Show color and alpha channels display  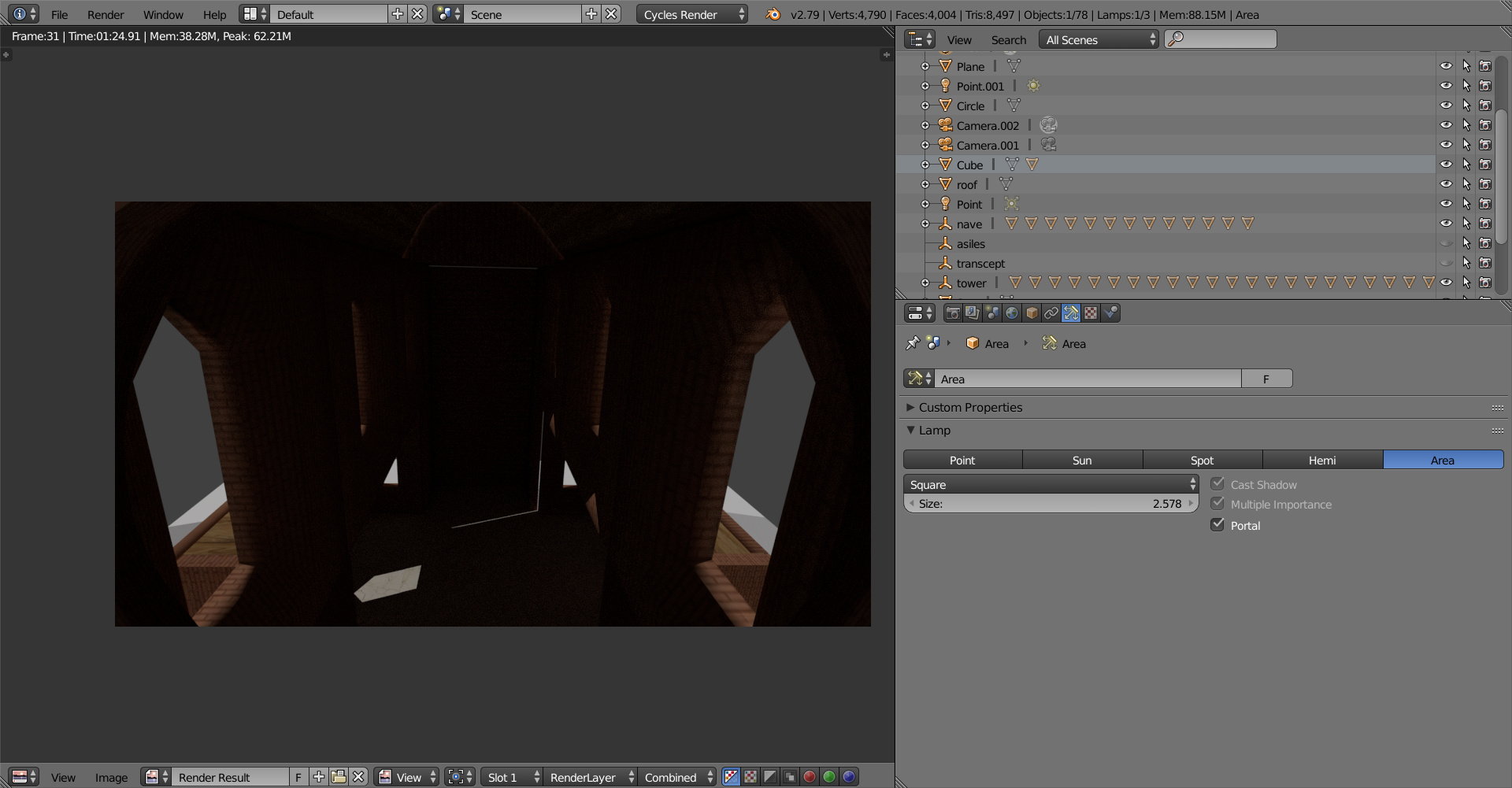pyautogui.click(x=732, y=777)
